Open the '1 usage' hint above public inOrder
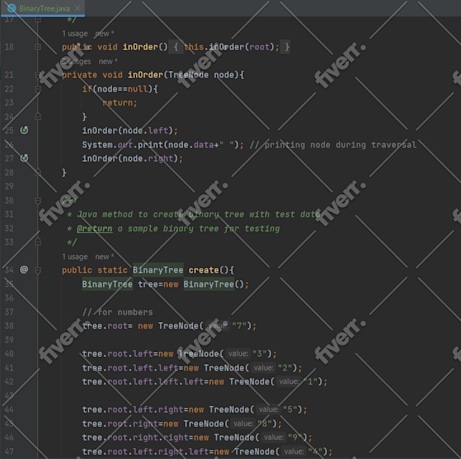461x459 pixels. point(75,34)
